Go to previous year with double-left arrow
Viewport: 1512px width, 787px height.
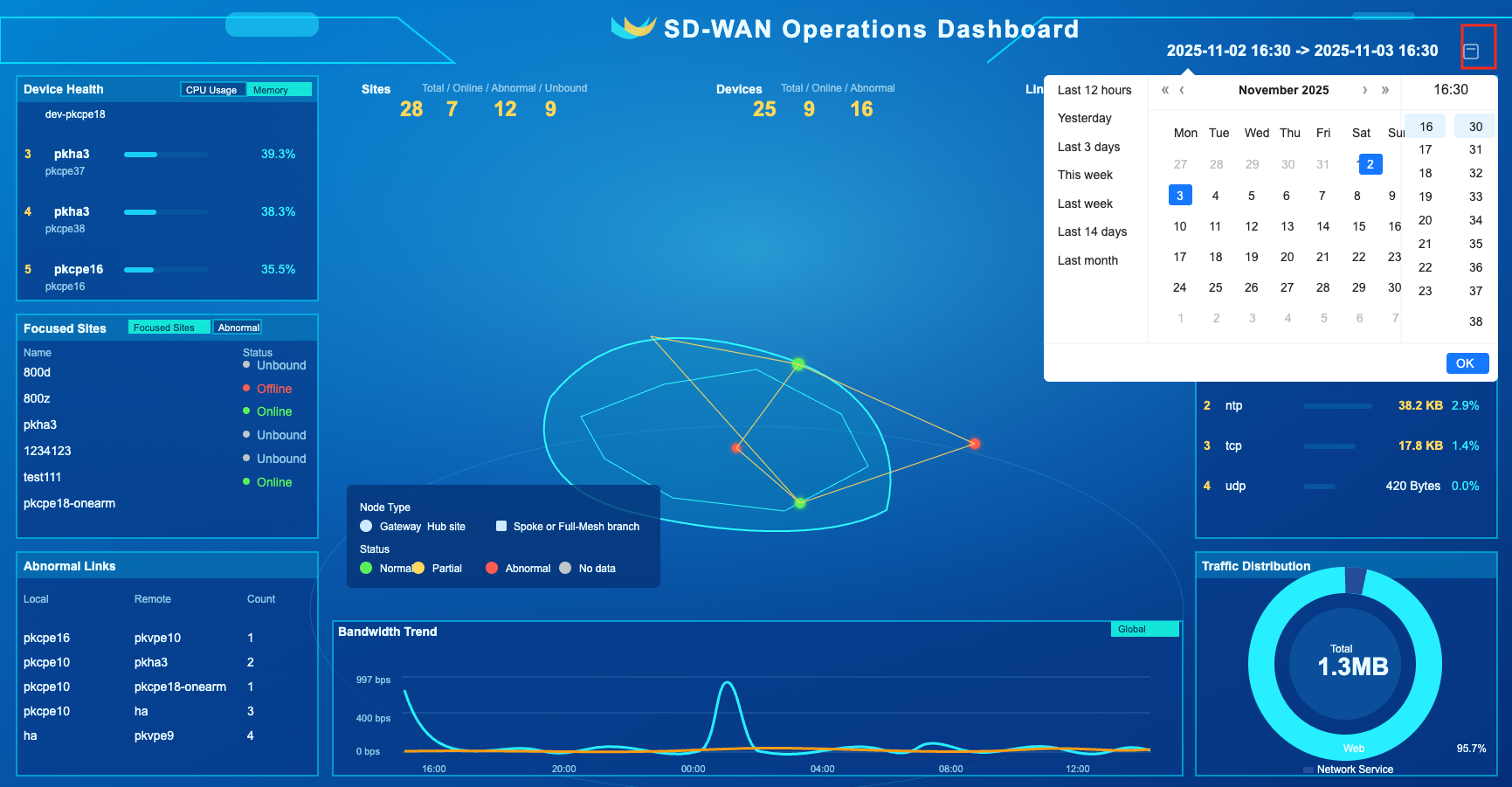click(1164, 90)
